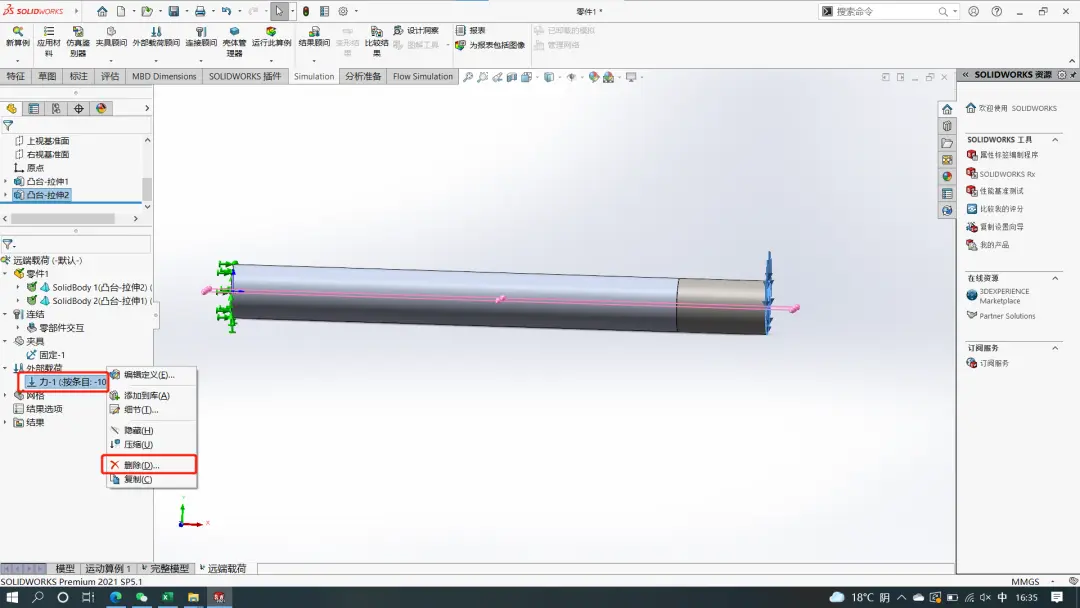Open File Explorer on the taskbar
The width and height of the screenshot is (1080, 608).
click(x=193, y=597)
